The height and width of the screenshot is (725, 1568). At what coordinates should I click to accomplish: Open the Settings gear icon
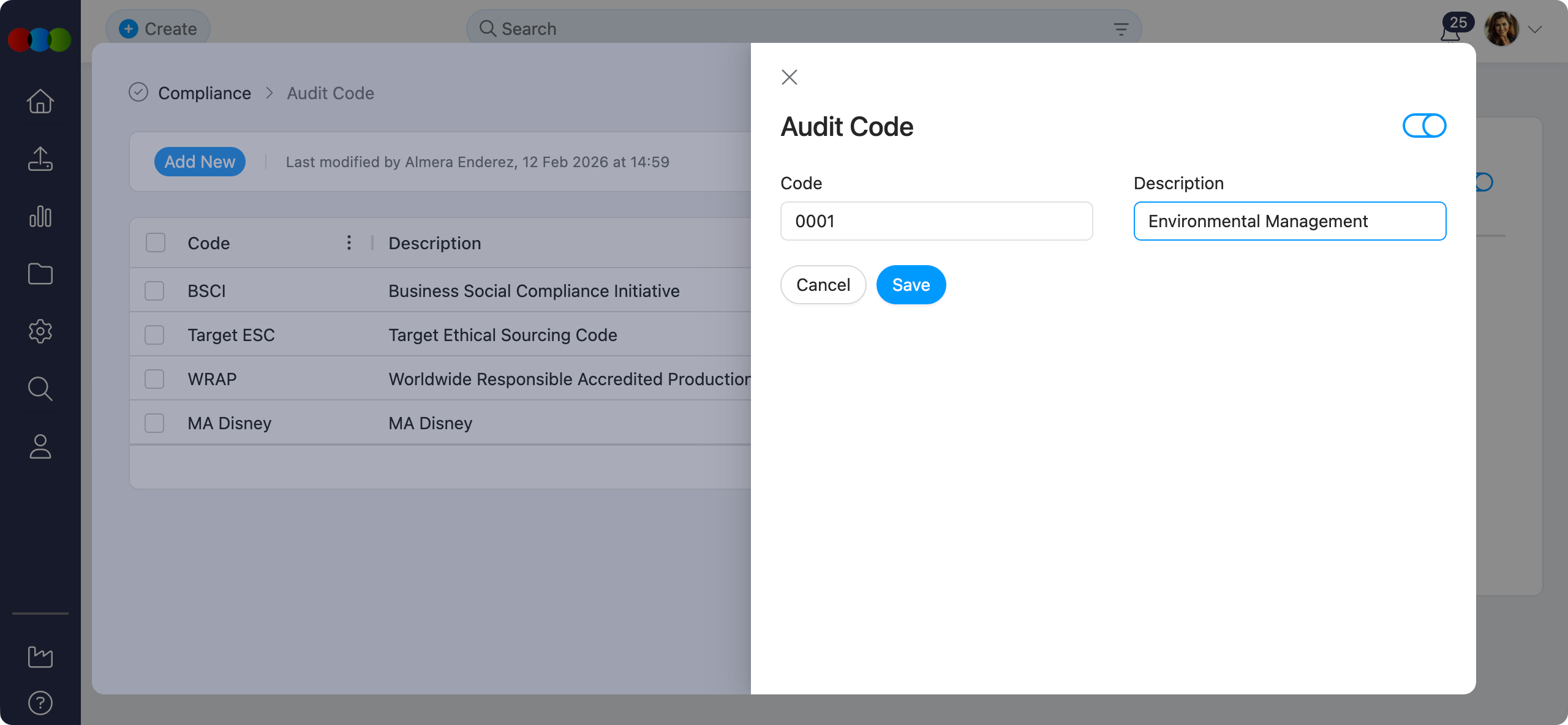tap(40, 331)
